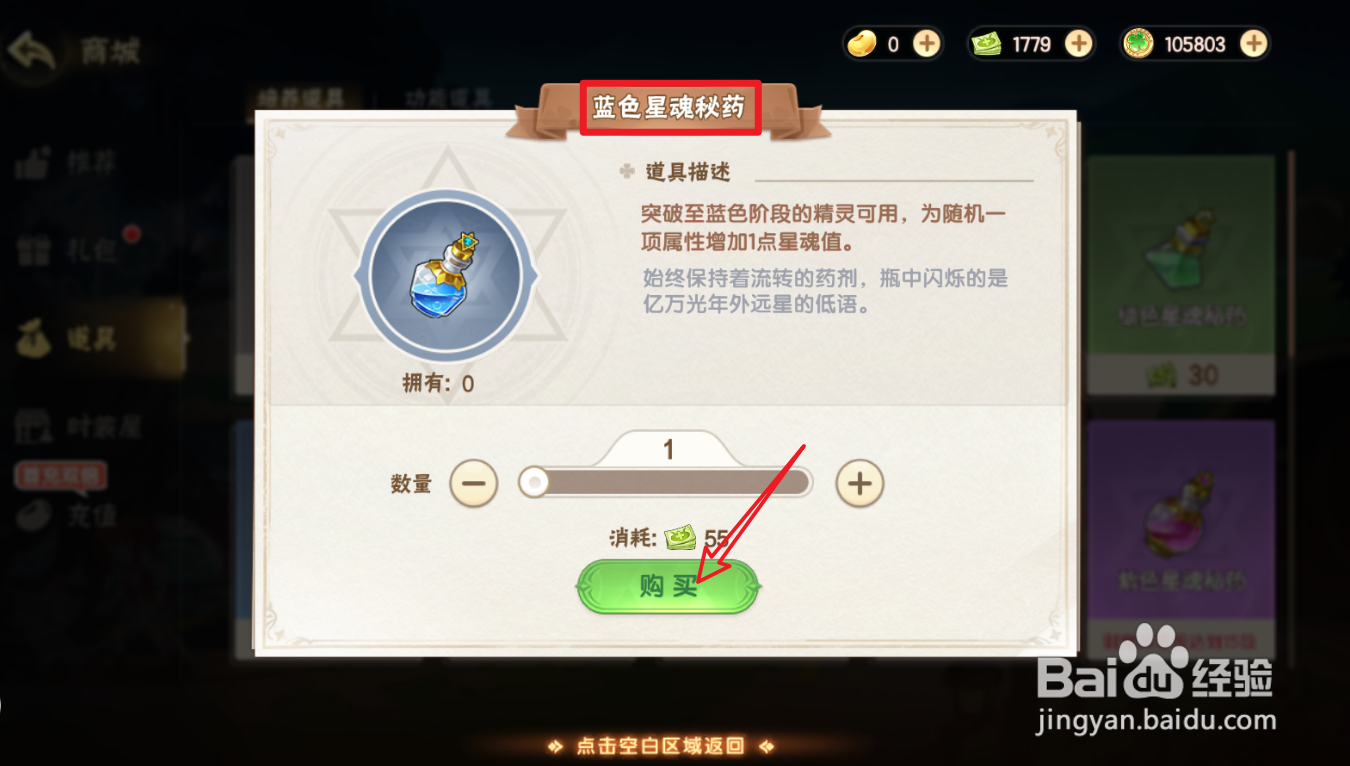Click the quantity value field showing 1
This screenshot has height=766, width=1350.
[x=669, y=450]
